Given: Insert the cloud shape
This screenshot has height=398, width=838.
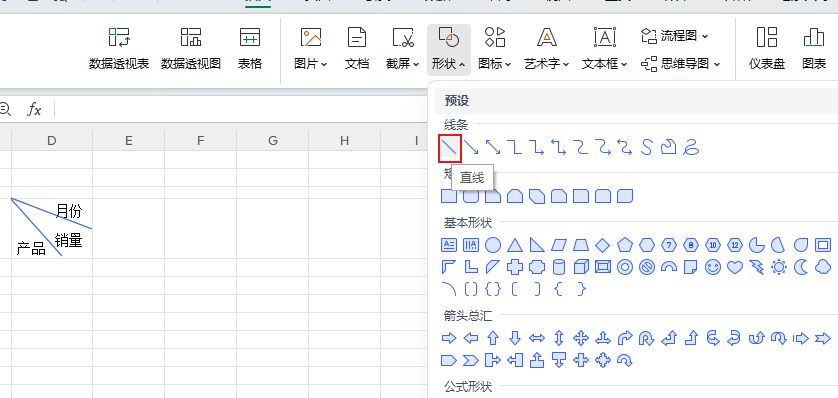Looking at the screenshot, I should [x=823, y=267].
